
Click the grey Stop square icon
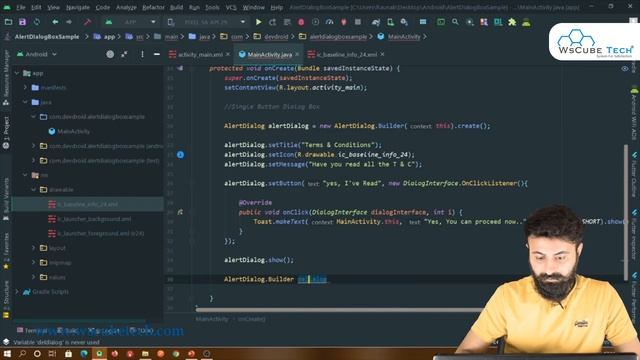358,22
